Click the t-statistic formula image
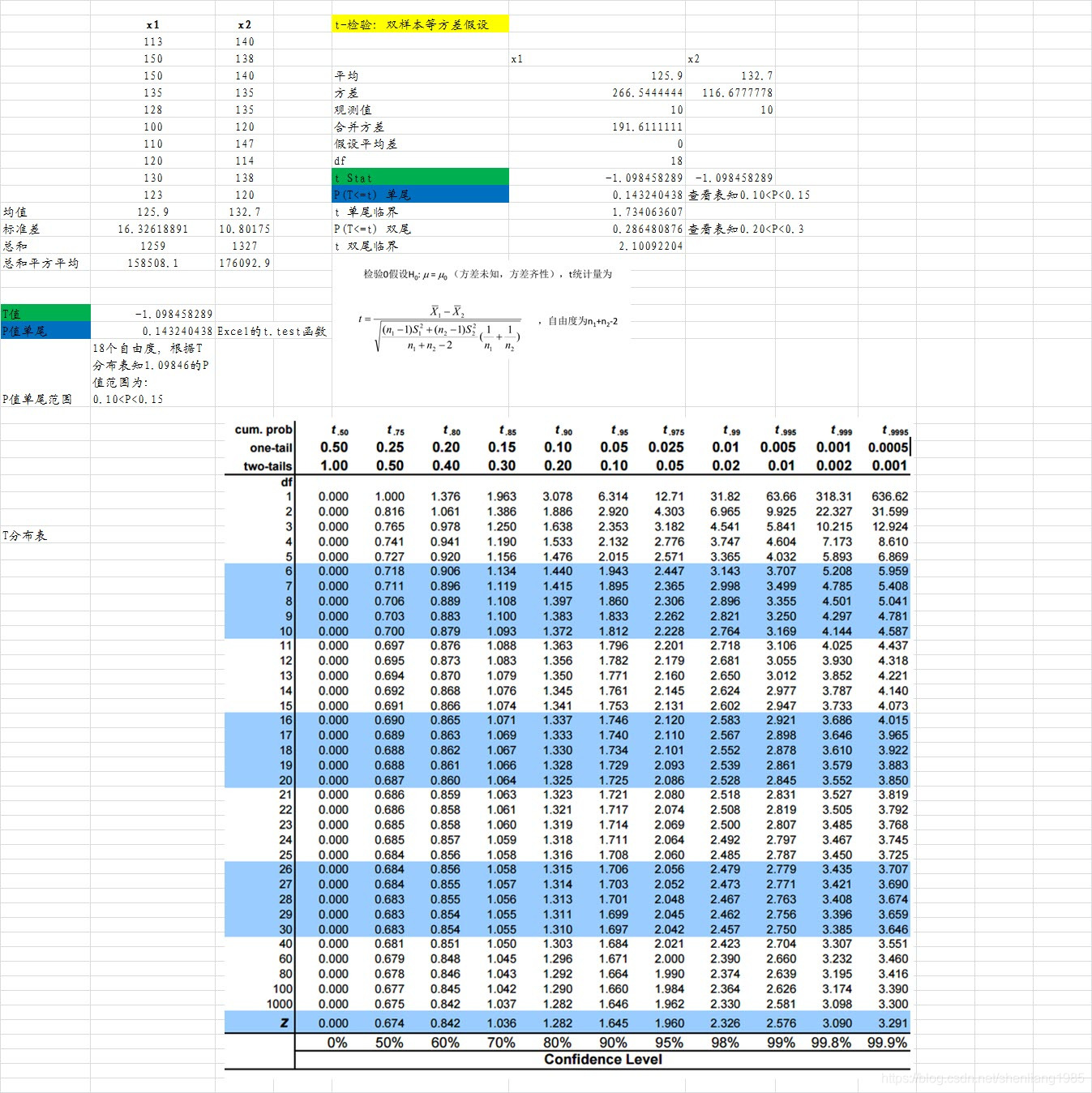1092x1093 pixels. pos(439,328)
